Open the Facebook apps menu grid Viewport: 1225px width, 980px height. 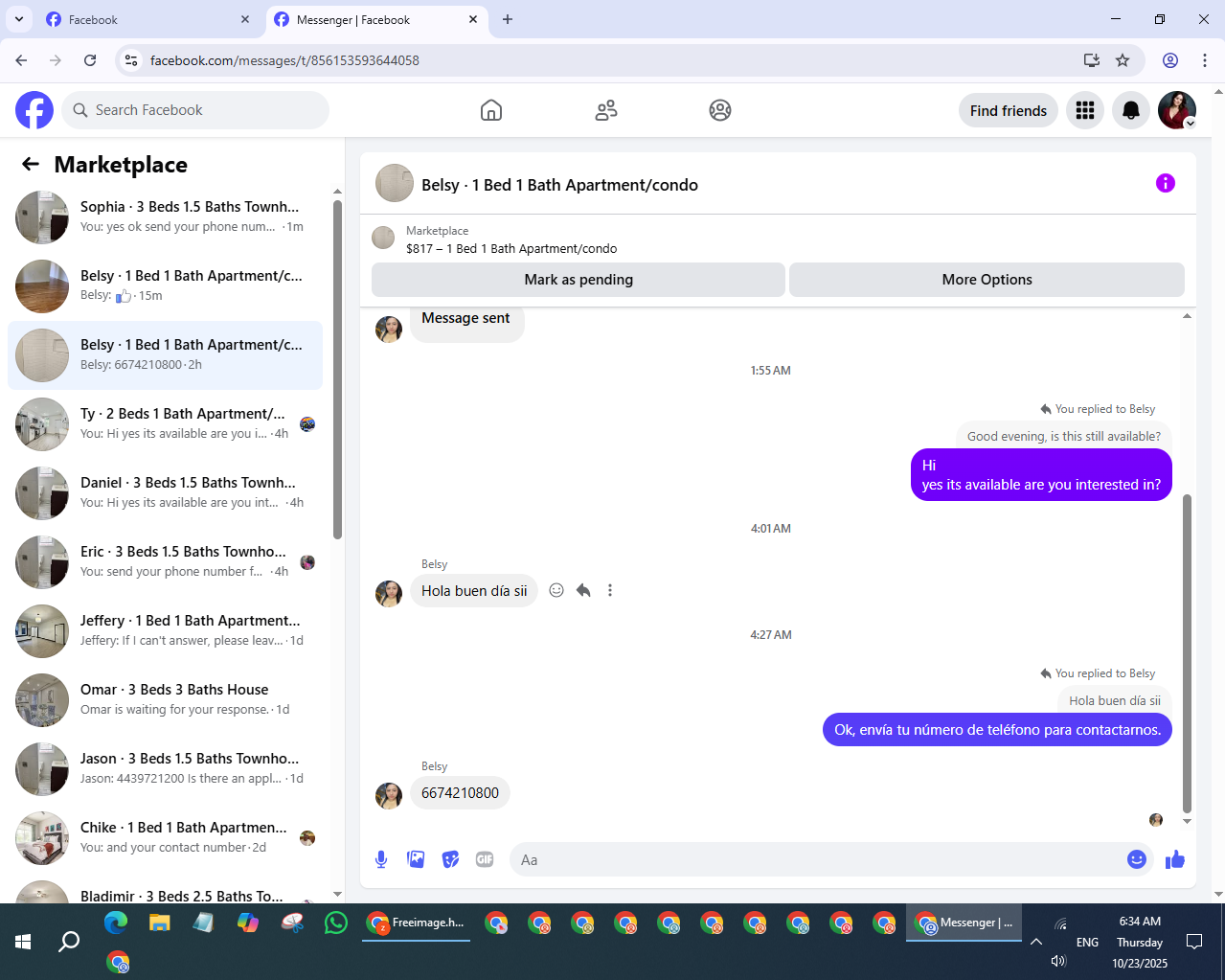pos(1085,110)
